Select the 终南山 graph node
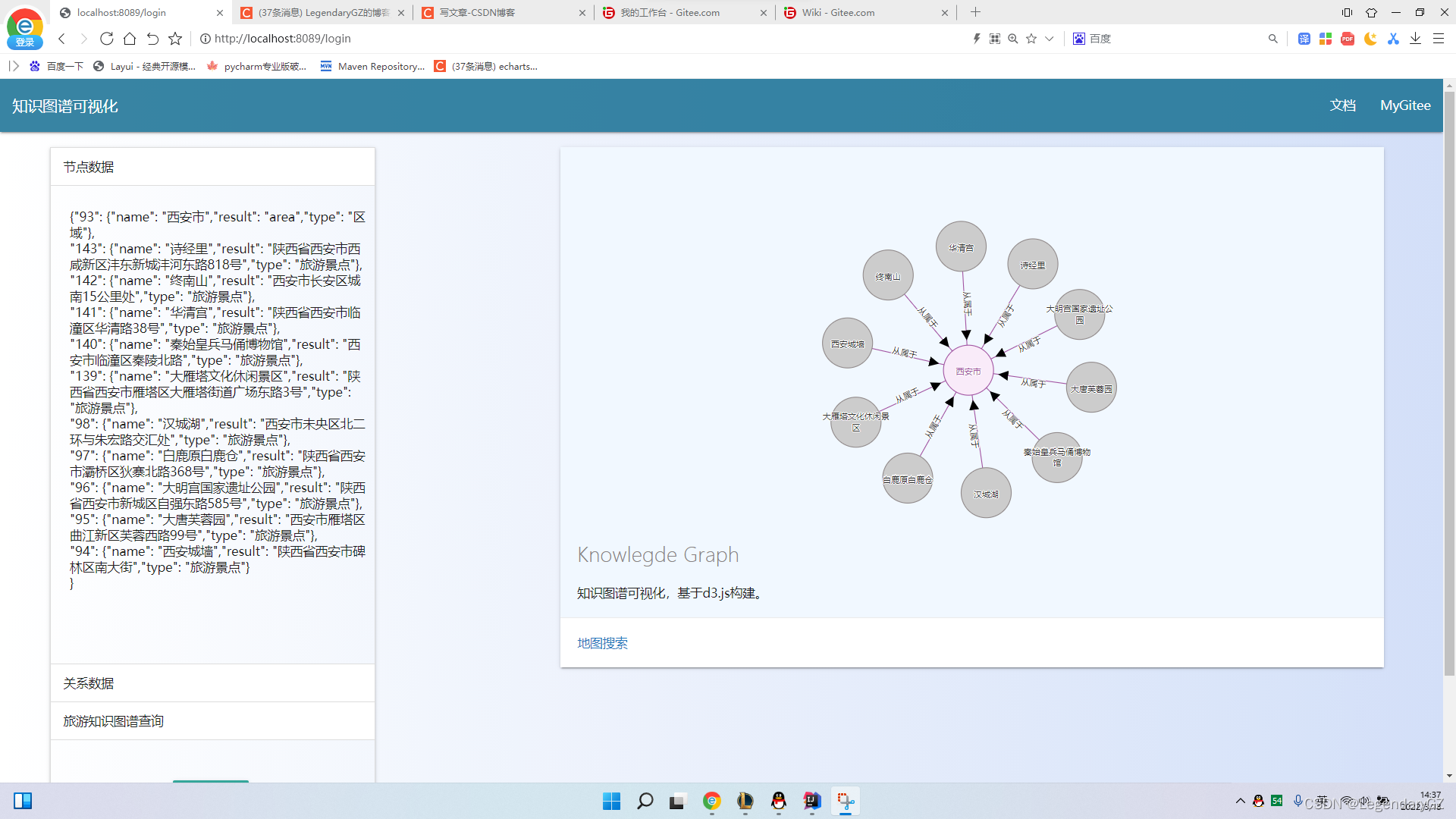 tap(888, 275)
